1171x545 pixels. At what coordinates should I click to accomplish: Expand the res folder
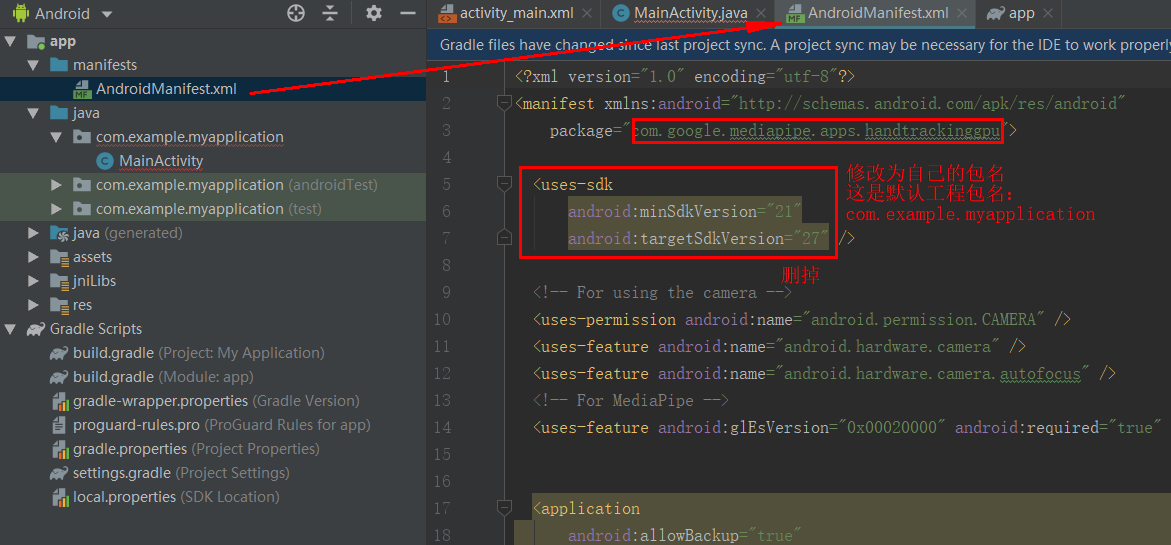33,305
